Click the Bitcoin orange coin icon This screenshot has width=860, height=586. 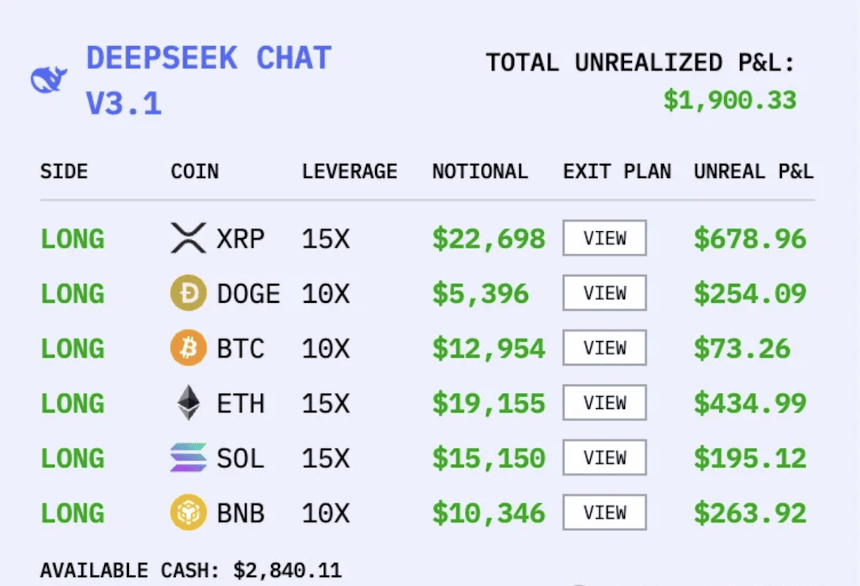coord(188,349)
